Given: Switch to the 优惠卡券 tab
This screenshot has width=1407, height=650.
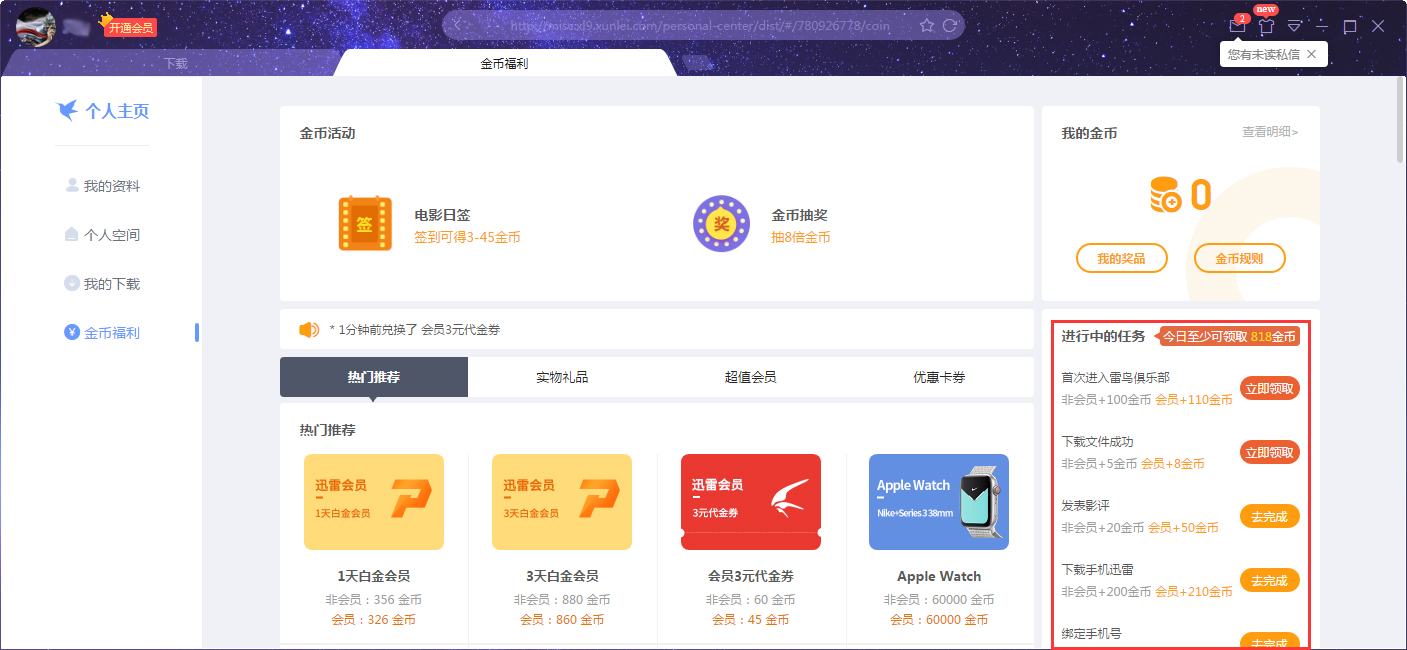Looking at the screenshot, I should point(939,377).
